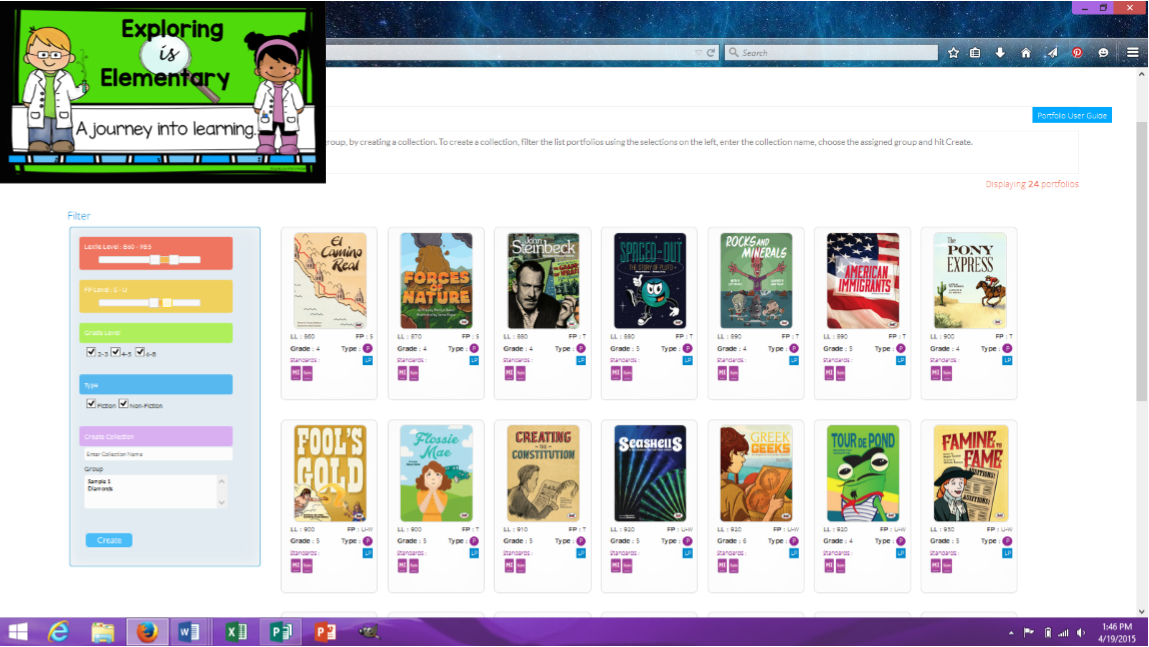Click the FP Level left slider handle
This screenshot has height=647, width=1149.
(155, 303)
